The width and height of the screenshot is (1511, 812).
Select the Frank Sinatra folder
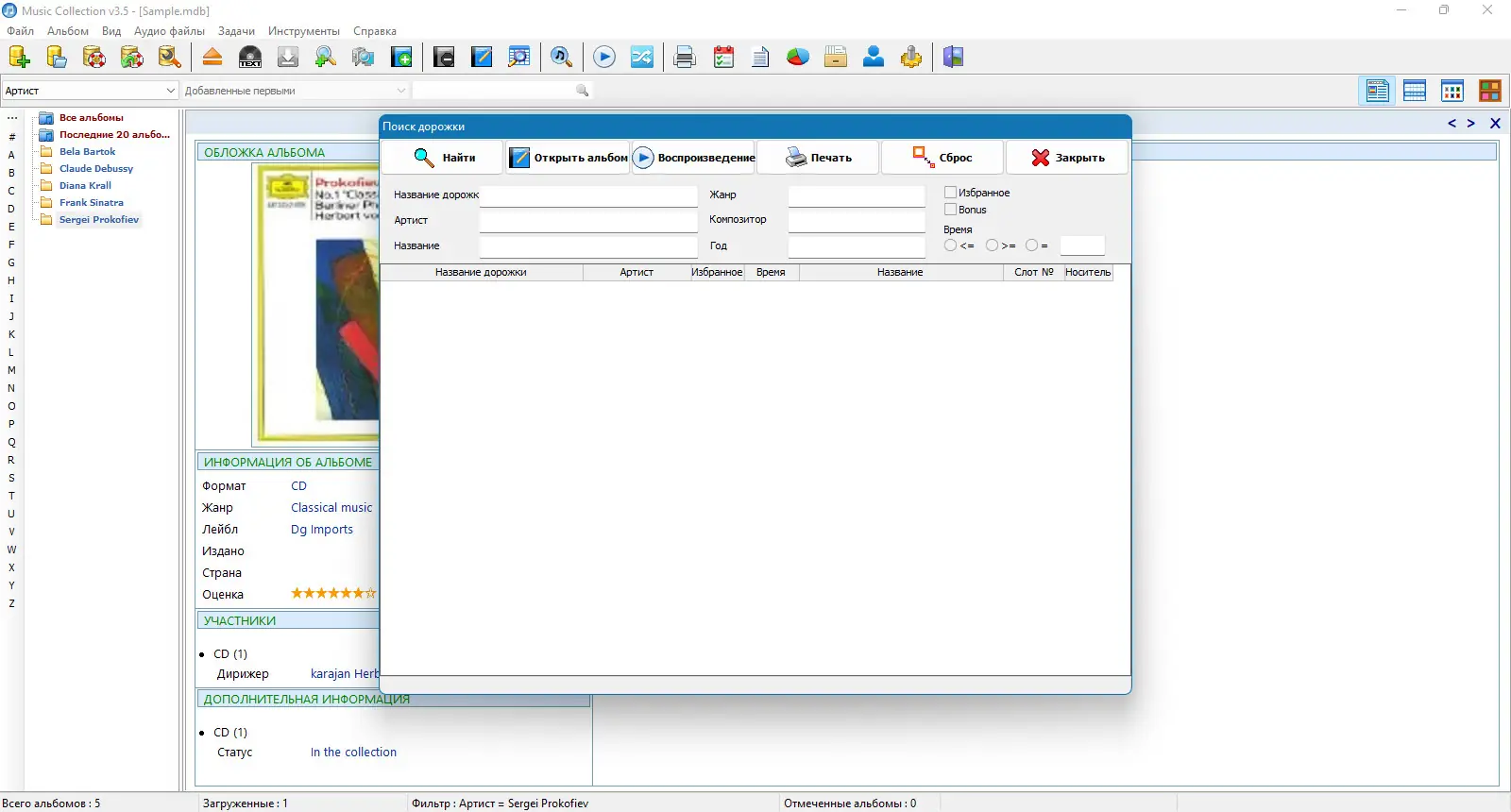pos(92,203)
